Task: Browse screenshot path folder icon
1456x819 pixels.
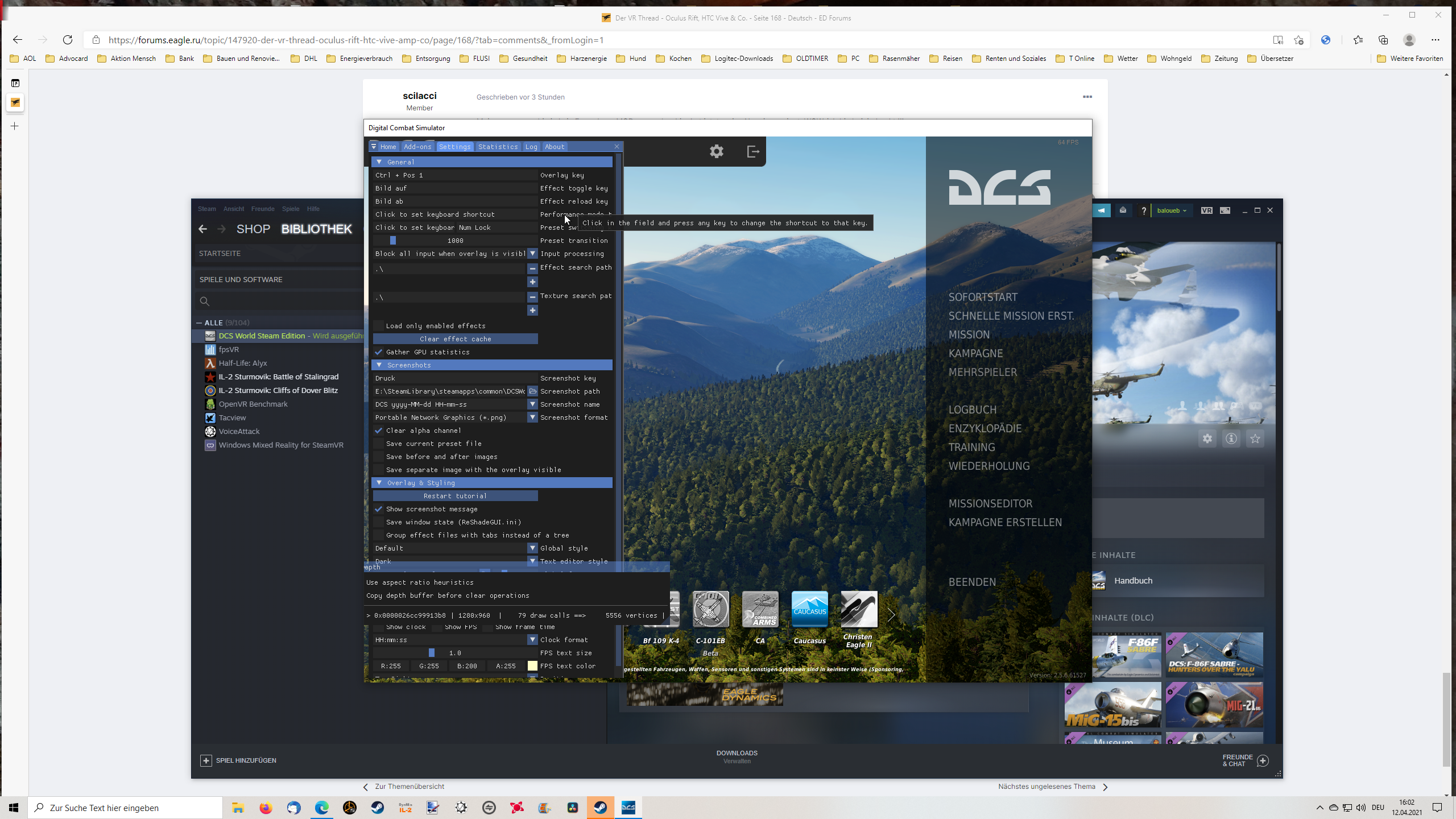Action: [x=532, y=391]
